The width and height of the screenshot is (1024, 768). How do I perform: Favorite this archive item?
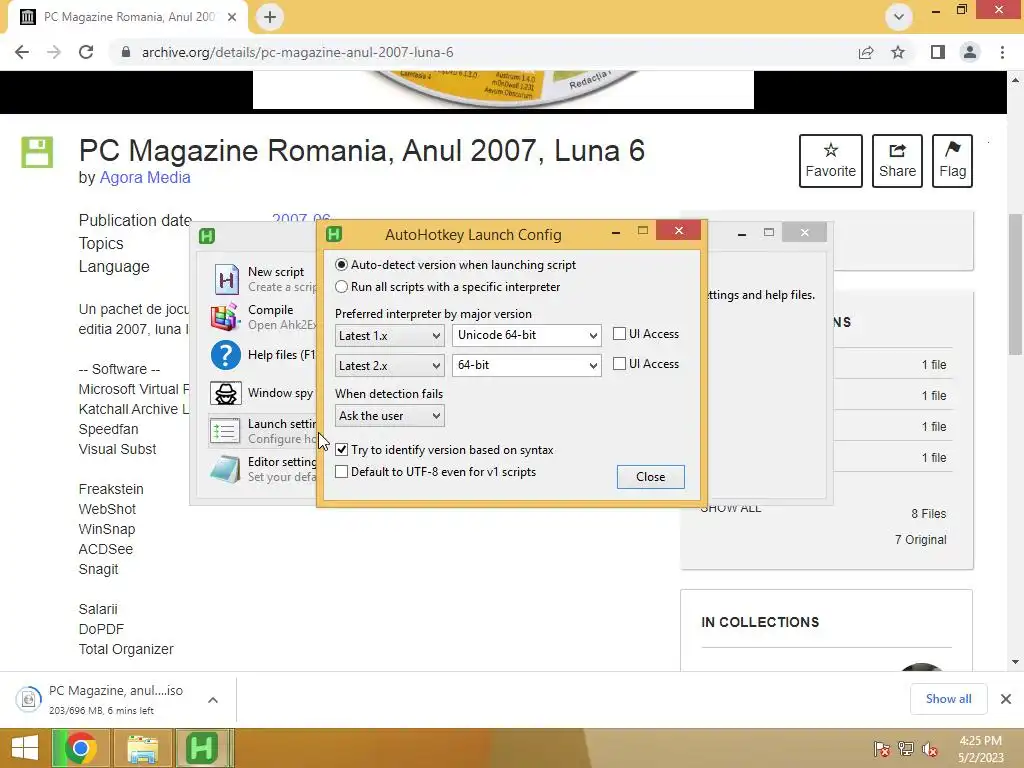831,161
